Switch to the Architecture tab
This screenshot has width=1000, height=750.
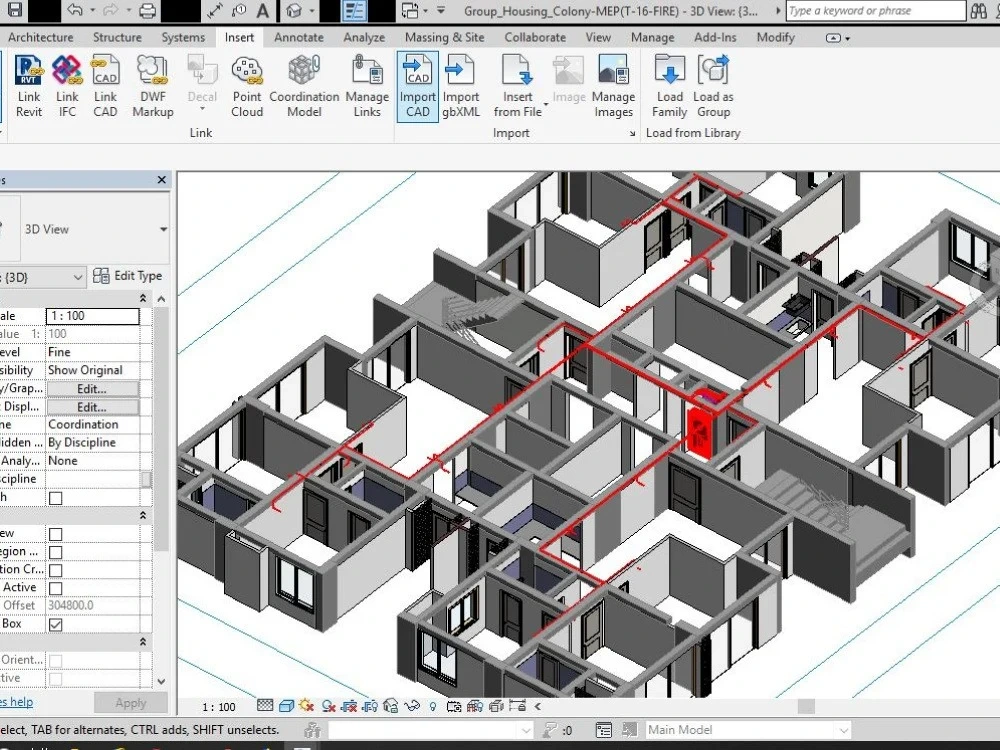(x=40, y=38)
